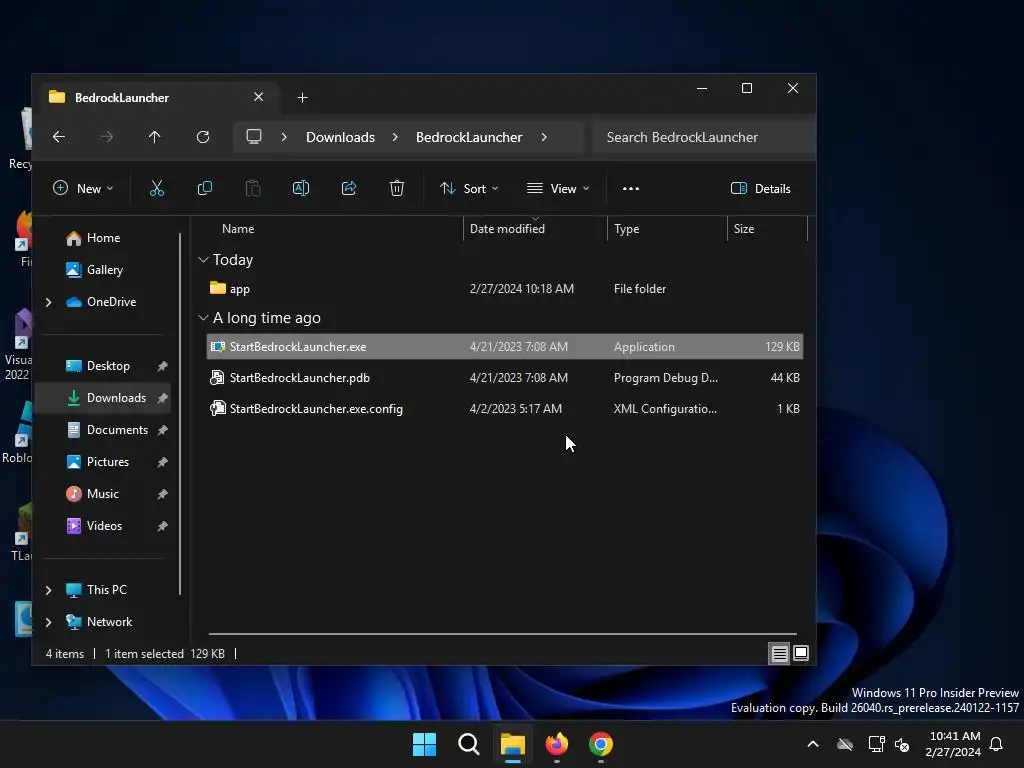Screen dimensions: 1024x768
Task: Go forward with the right arrow
Action: click(106, 136)
